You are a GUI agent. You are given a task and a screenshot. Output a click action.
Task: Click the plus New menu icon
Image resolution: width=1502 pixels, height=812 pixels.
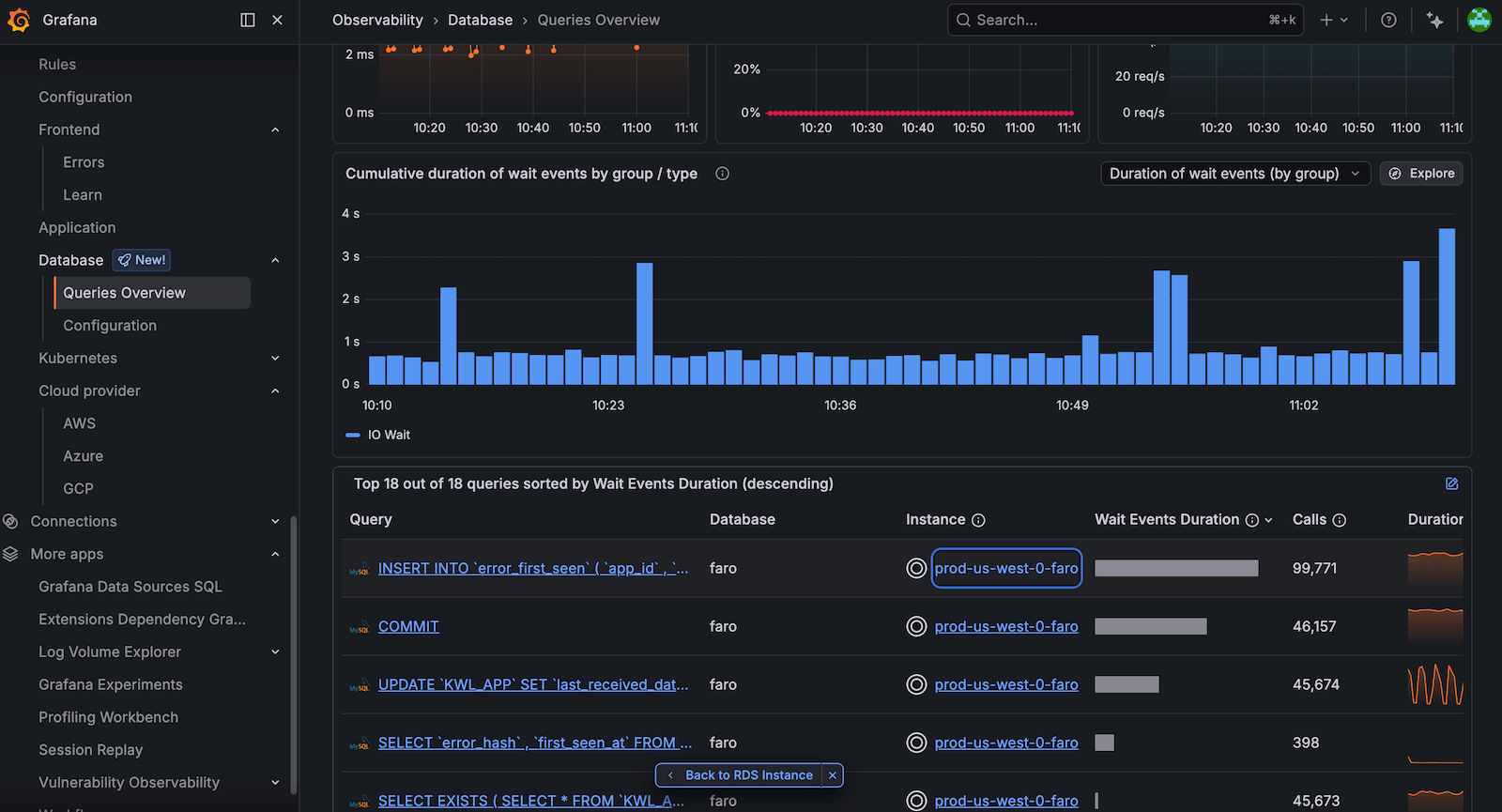point(1333,20)
